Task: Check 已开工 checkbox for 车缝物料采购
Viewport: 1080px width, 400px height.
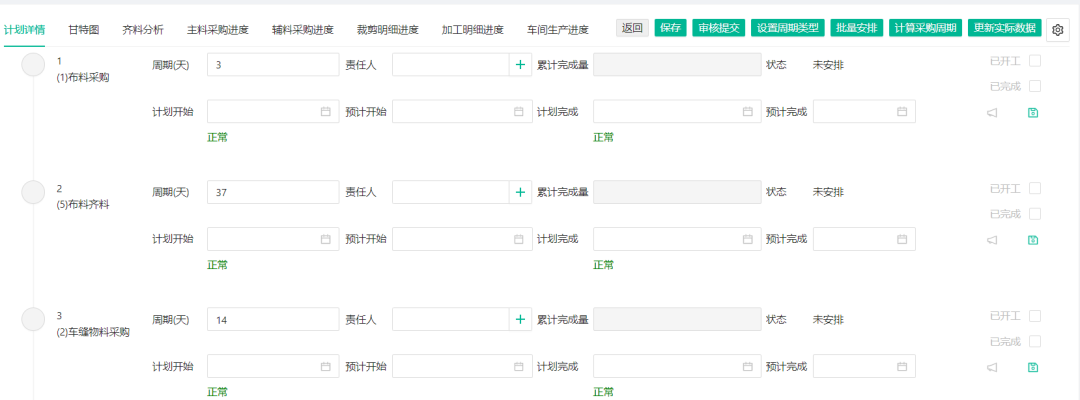Action: pos(1035,316)
